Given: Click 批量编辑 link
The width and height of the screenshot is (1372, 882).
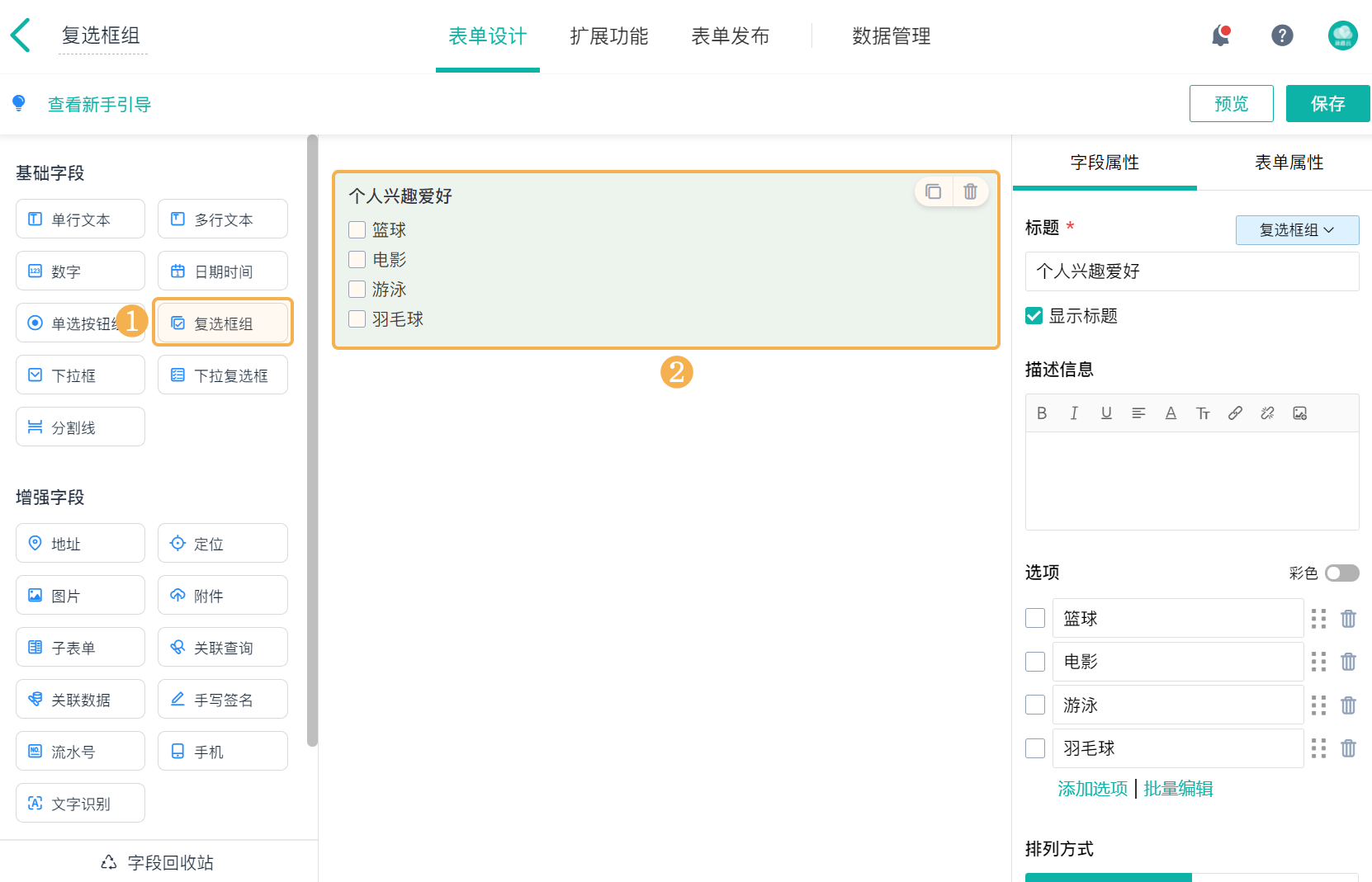Looking at the screenshot, I should (1178, 789).
